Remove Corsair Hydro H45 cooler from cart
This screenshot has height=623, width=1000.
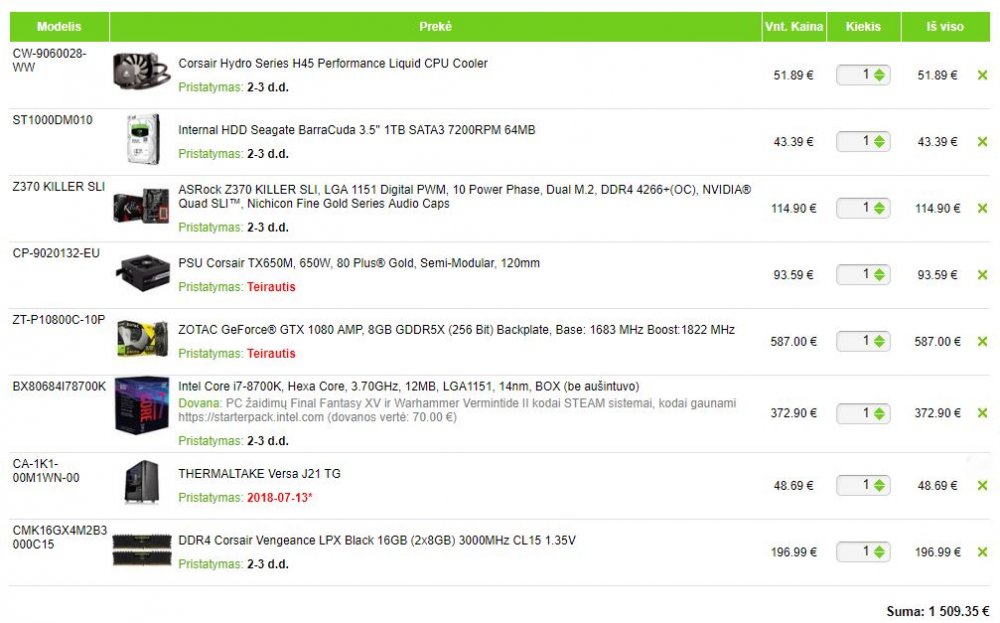pos(982,75)
